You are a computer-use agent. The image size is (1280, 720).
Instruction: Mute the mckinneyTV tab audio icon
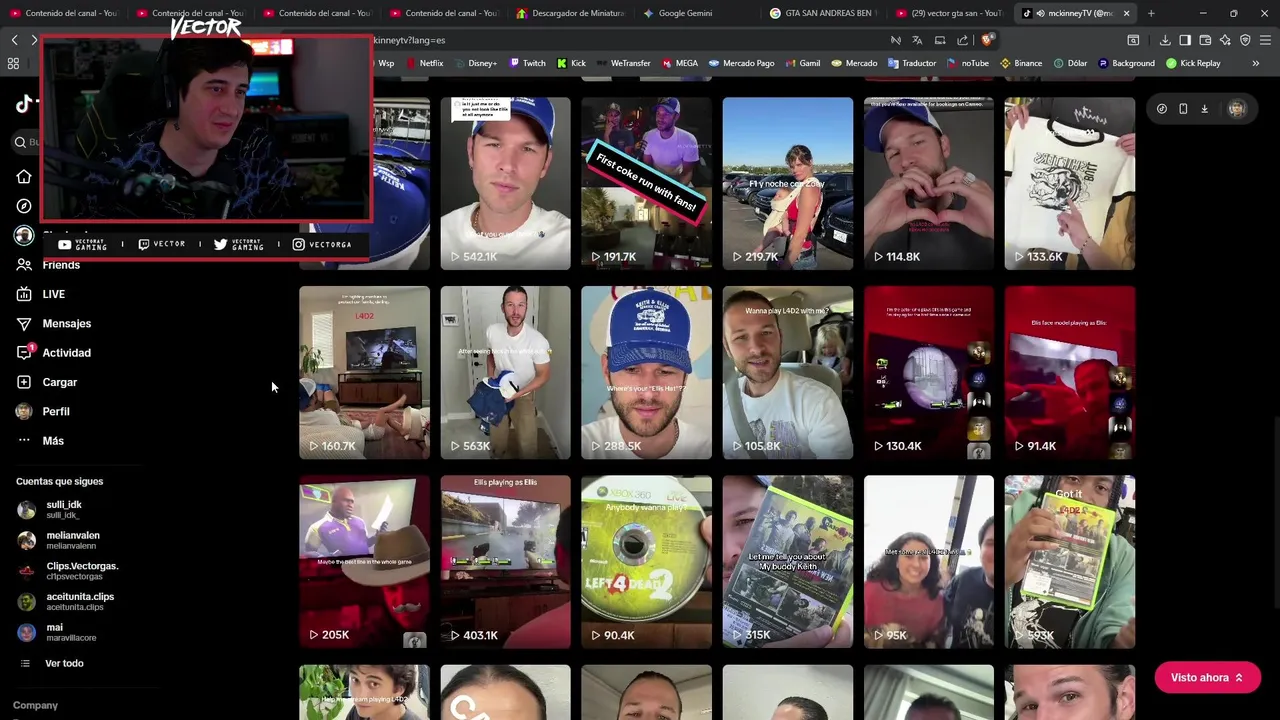[x=1040, y=13]
